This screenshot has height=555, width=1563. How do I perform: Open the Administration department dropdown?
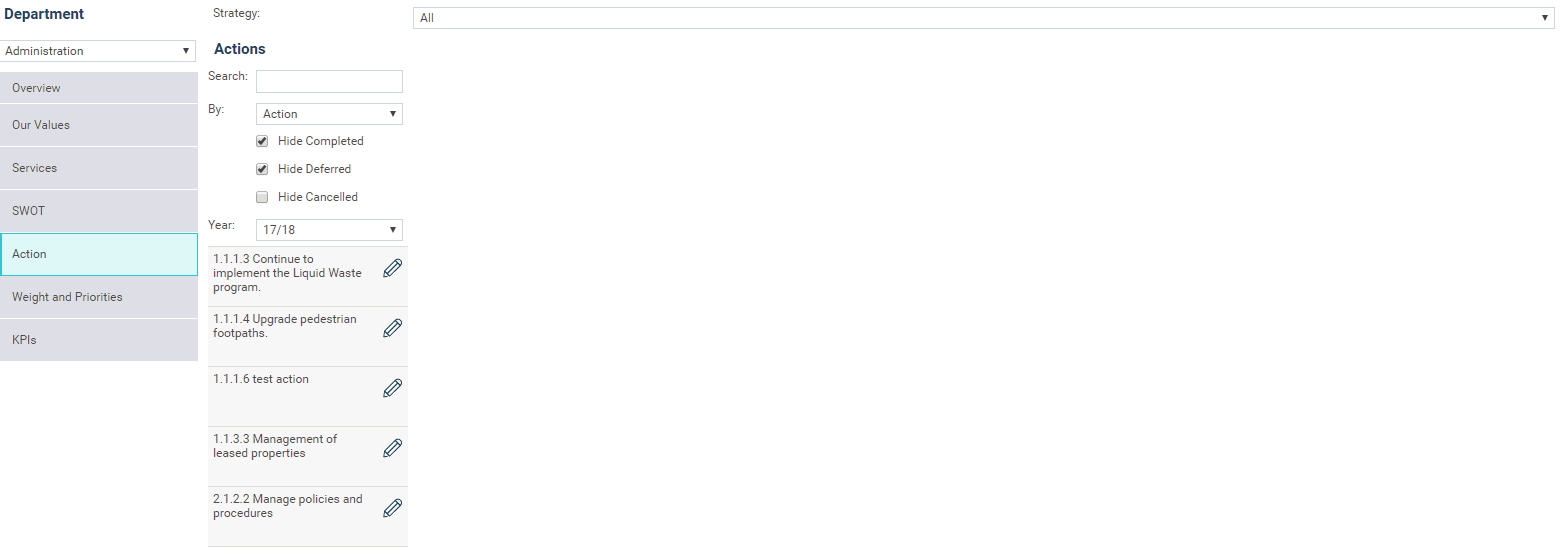click(x=98, y=51)
